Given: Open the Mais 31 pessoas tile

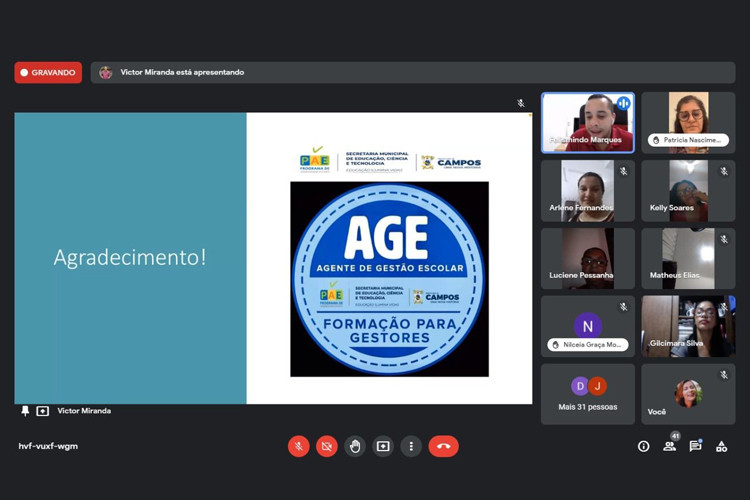Looking at the screenshot, I should tap(588, 394).
